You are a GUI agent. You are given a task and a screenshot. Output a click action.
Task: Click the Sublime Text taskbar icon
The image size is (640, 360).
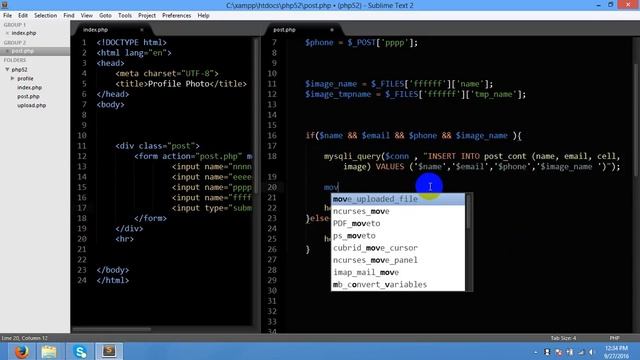pyautogui.click(x=109, y=351)
